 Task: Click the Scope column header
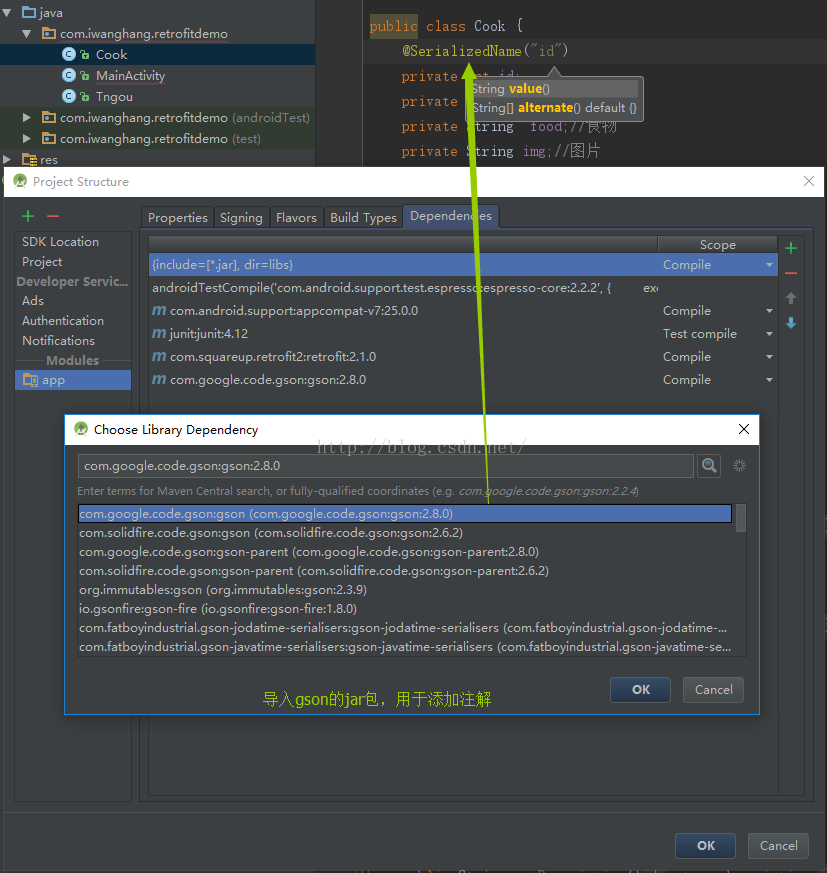click(x=717, y=244)
